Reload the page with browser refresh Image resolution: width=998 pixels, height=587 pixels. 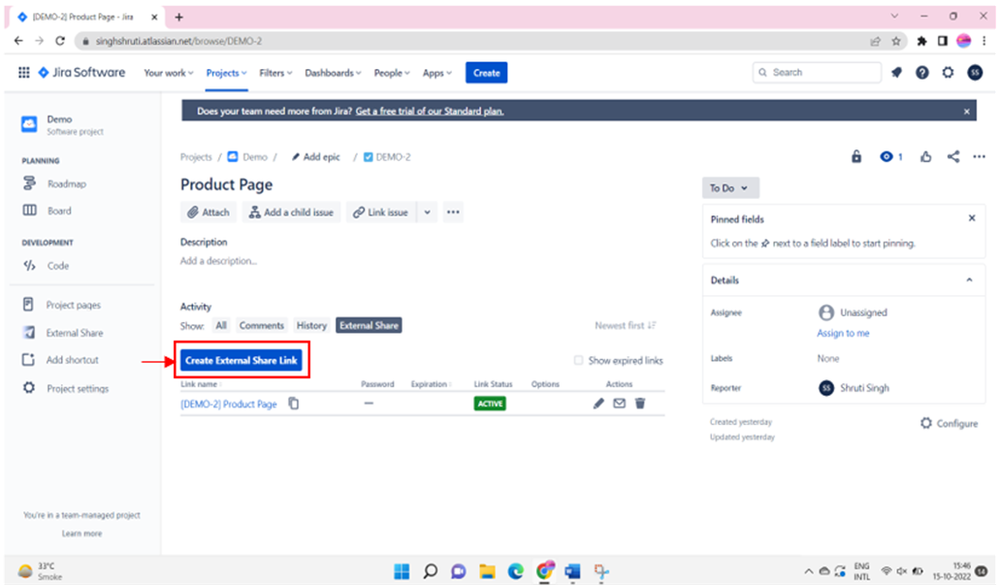pyautogui.click(x=60, y=41)
